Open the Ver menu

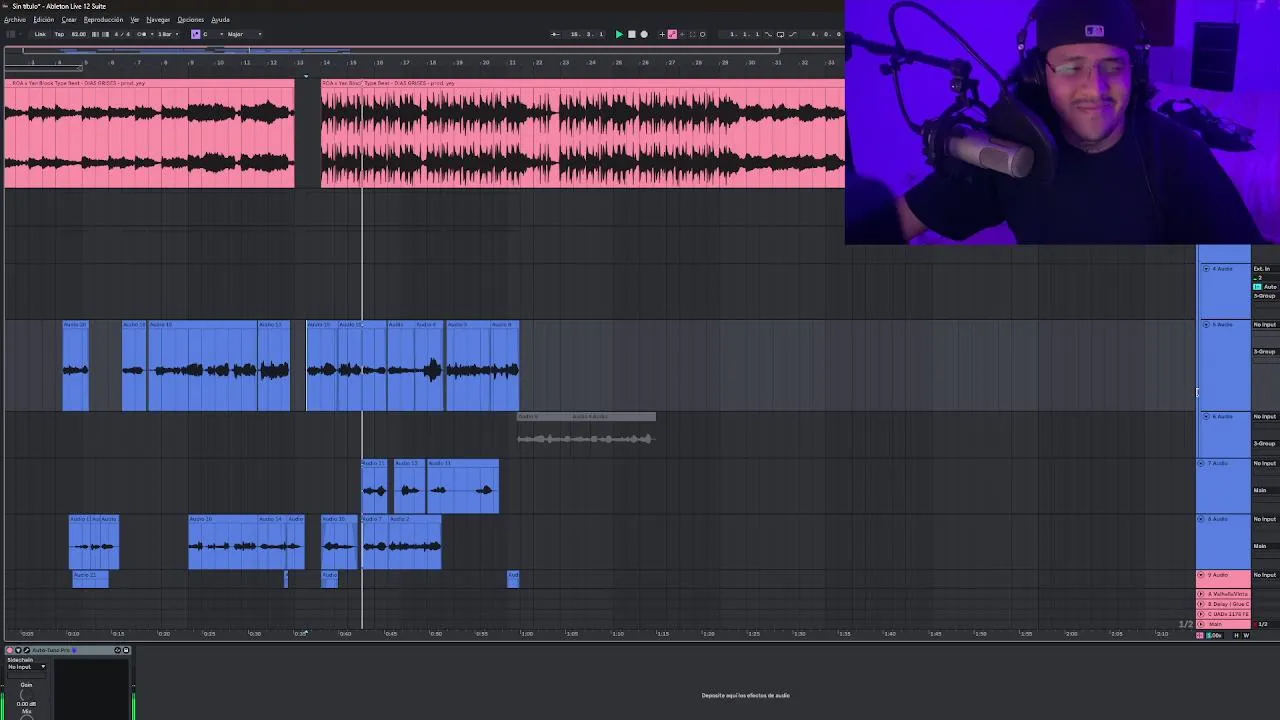134,20
